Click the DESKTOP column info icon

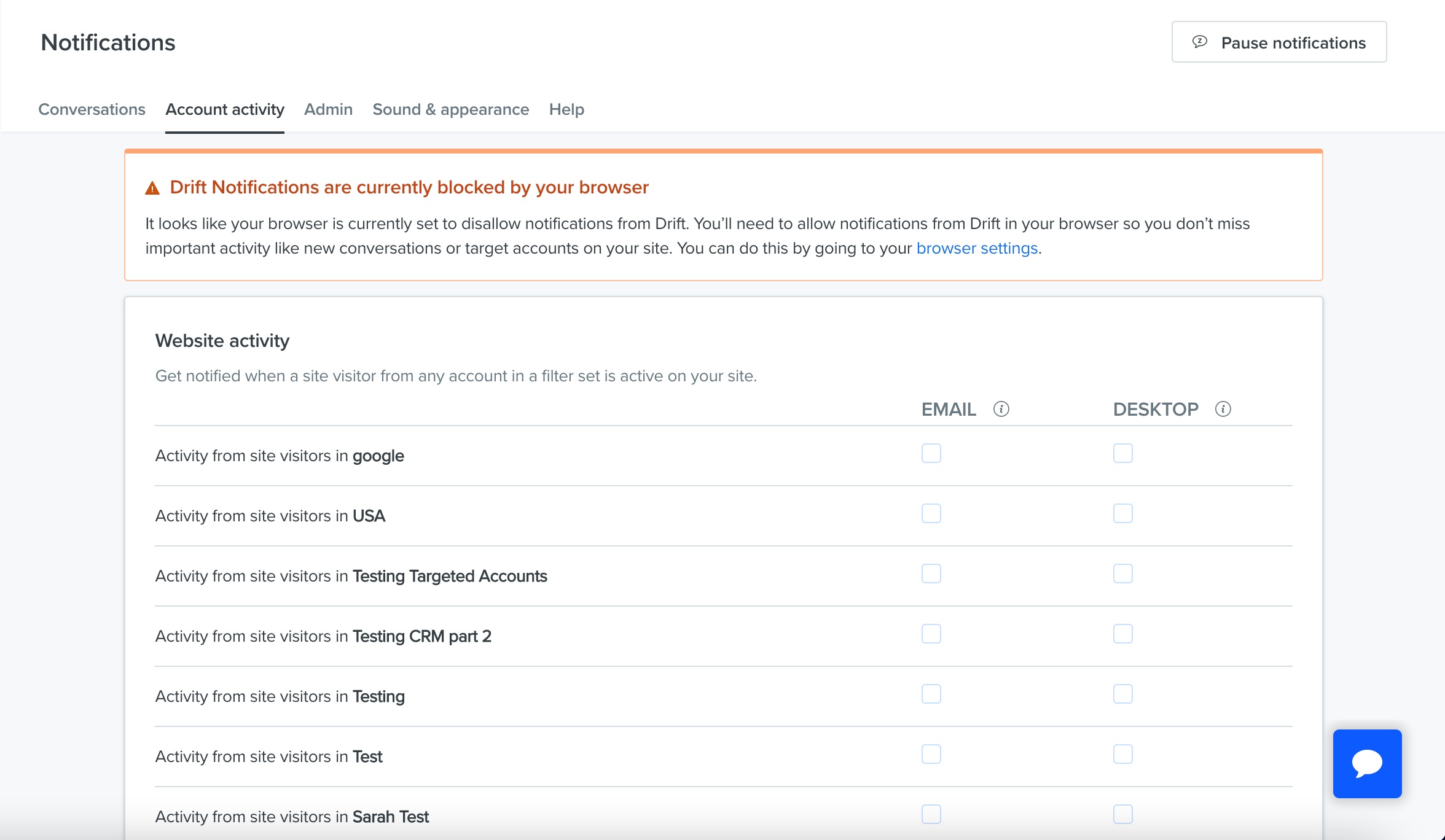(x=1223, y=409)
